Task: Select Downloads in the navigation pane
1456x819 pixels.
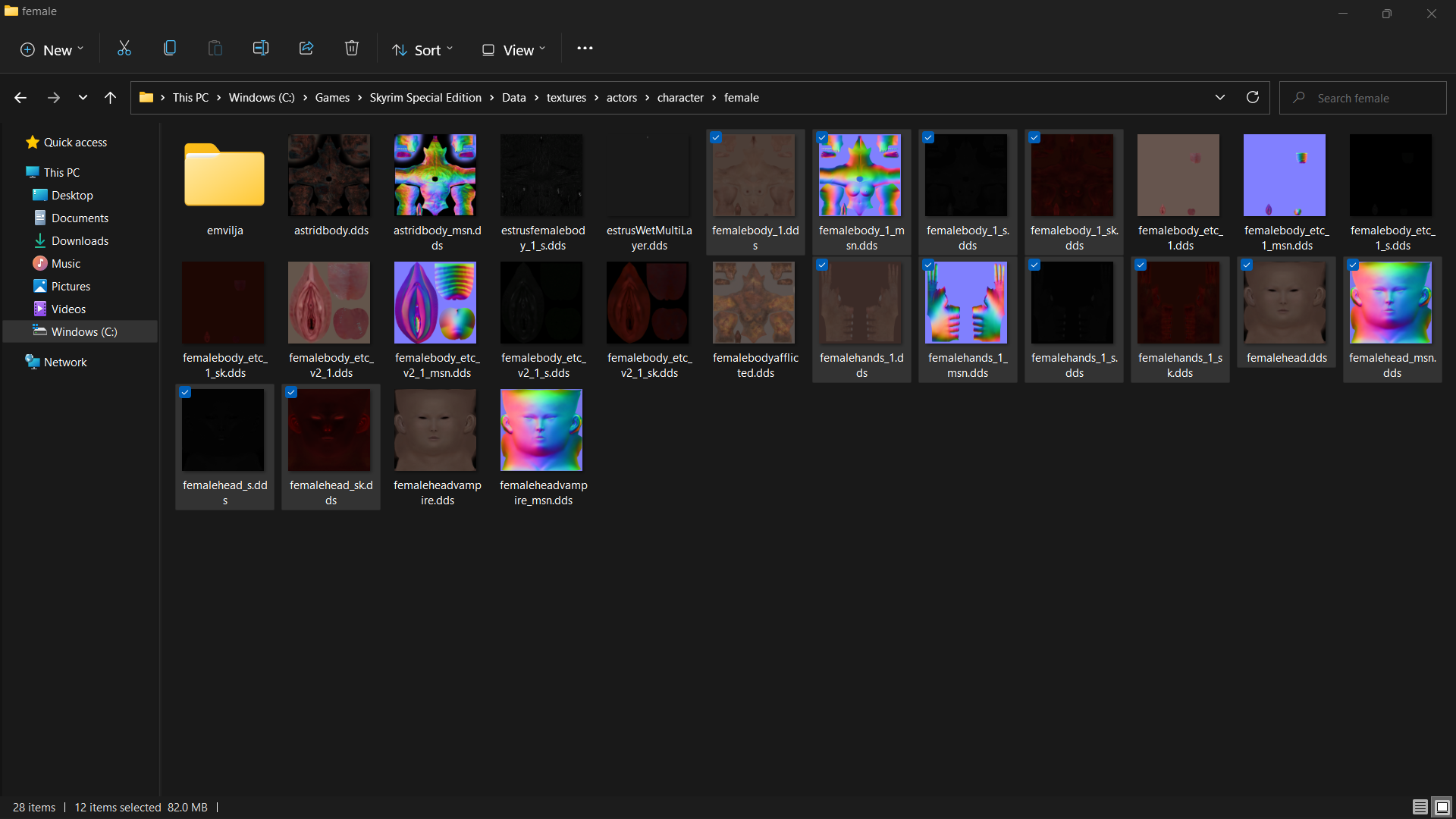Action: coord(80,241)
